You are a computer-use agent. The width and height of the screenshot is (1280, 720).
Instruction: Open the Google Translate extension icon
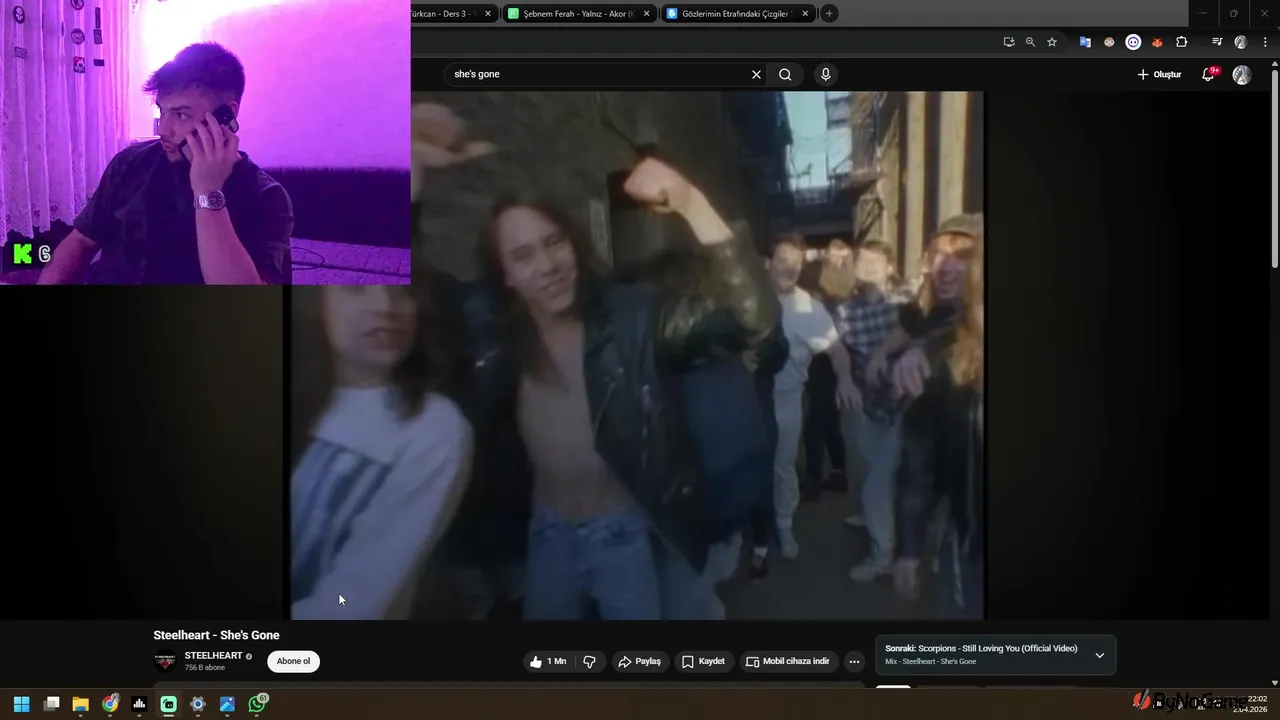(1085, 42)
